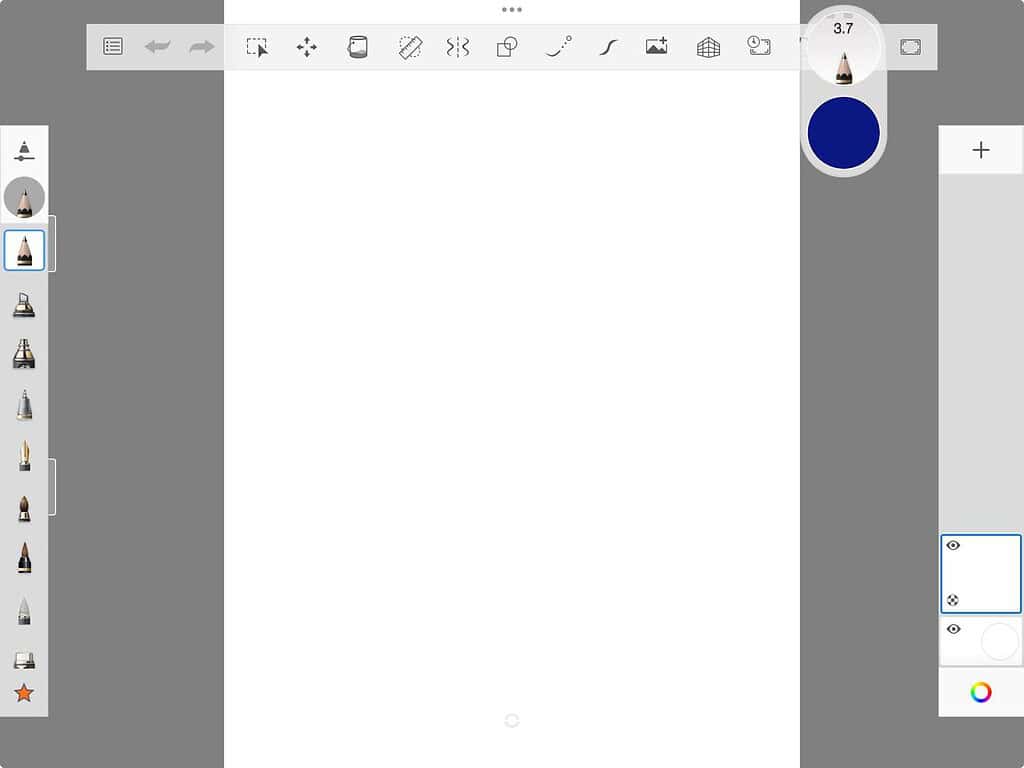The image size is (1024, 768).
Task: Select the round paint brush
Action: tap(24, 509)
